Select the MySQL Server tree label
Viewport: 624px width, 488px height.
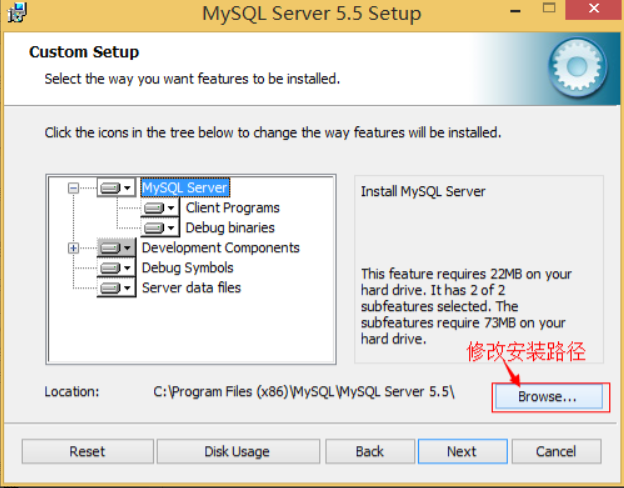(x=185, y=187)
